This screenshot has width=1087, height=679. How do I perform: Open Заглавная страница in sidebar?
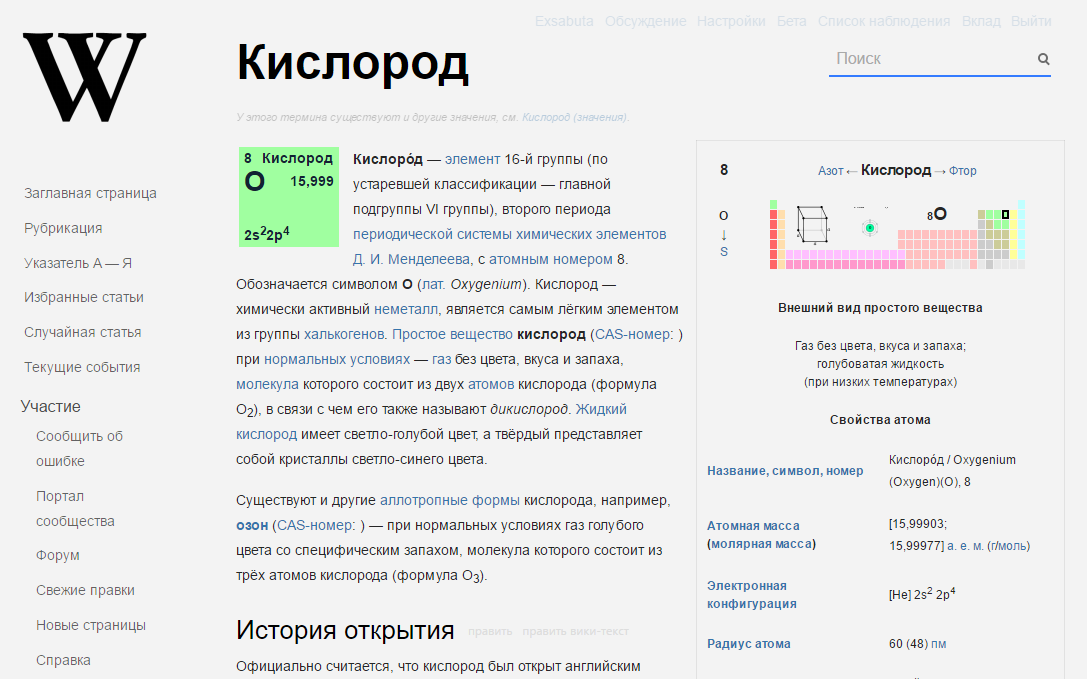[90, 194]
